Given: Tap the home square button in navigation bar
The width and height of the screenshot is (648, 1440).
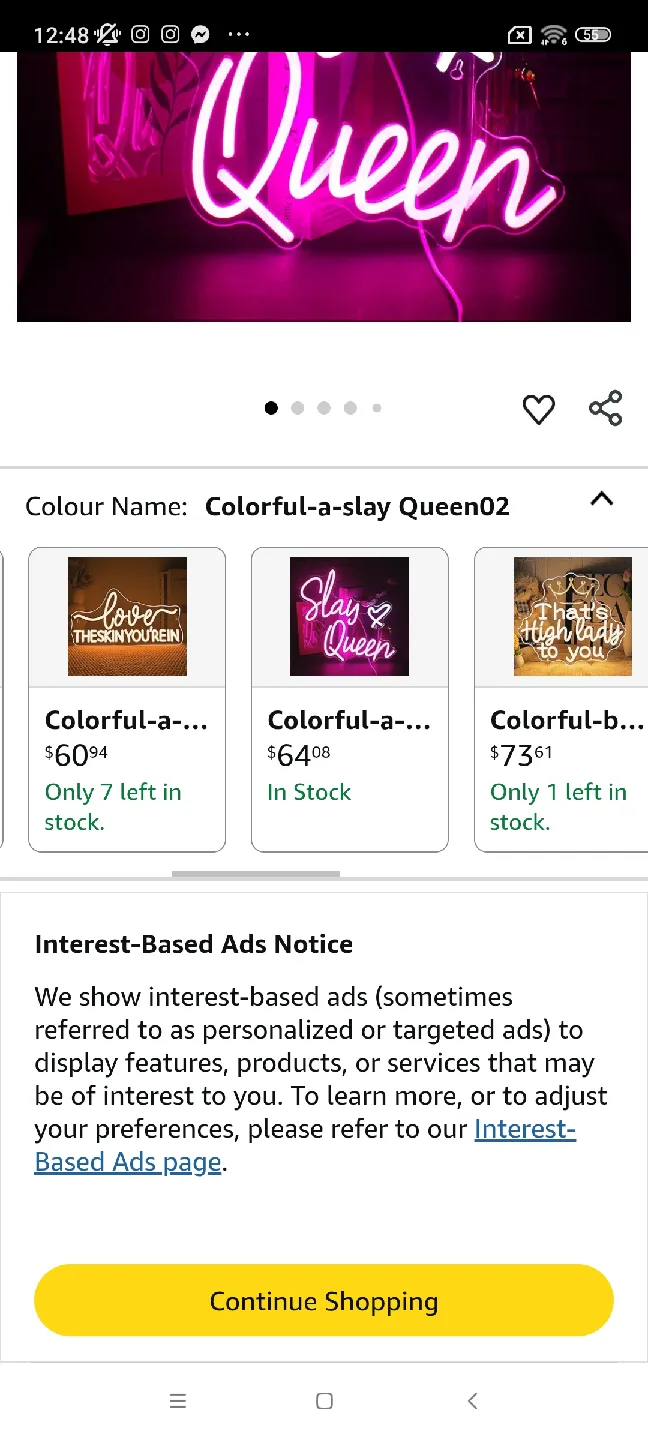Looking at the screenshot, I should 324,1401.
